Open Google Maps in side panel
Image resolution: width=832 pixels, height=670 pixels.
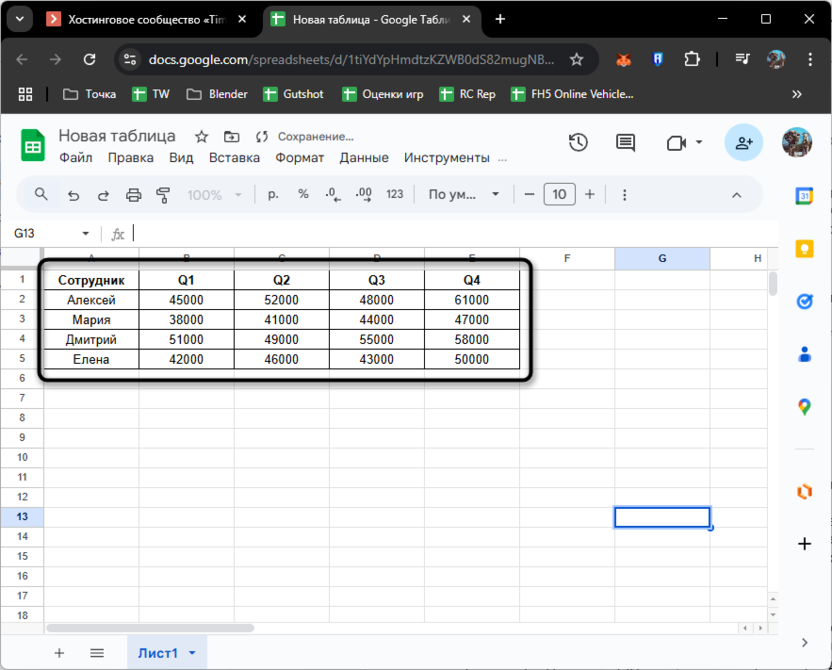point(804,406)
